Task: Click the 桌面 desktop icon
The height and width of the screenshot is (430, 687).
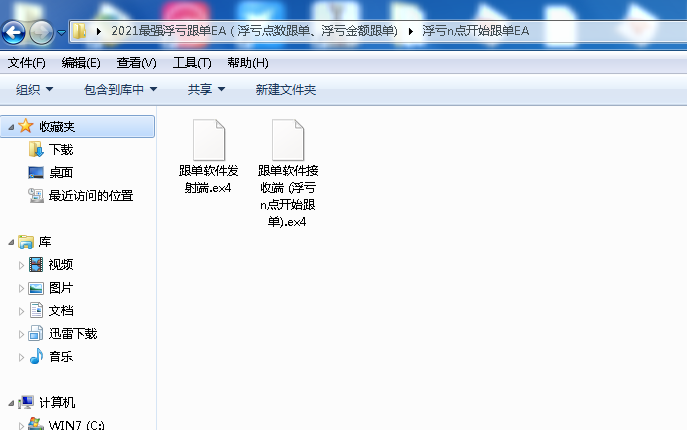Action: 36,173
